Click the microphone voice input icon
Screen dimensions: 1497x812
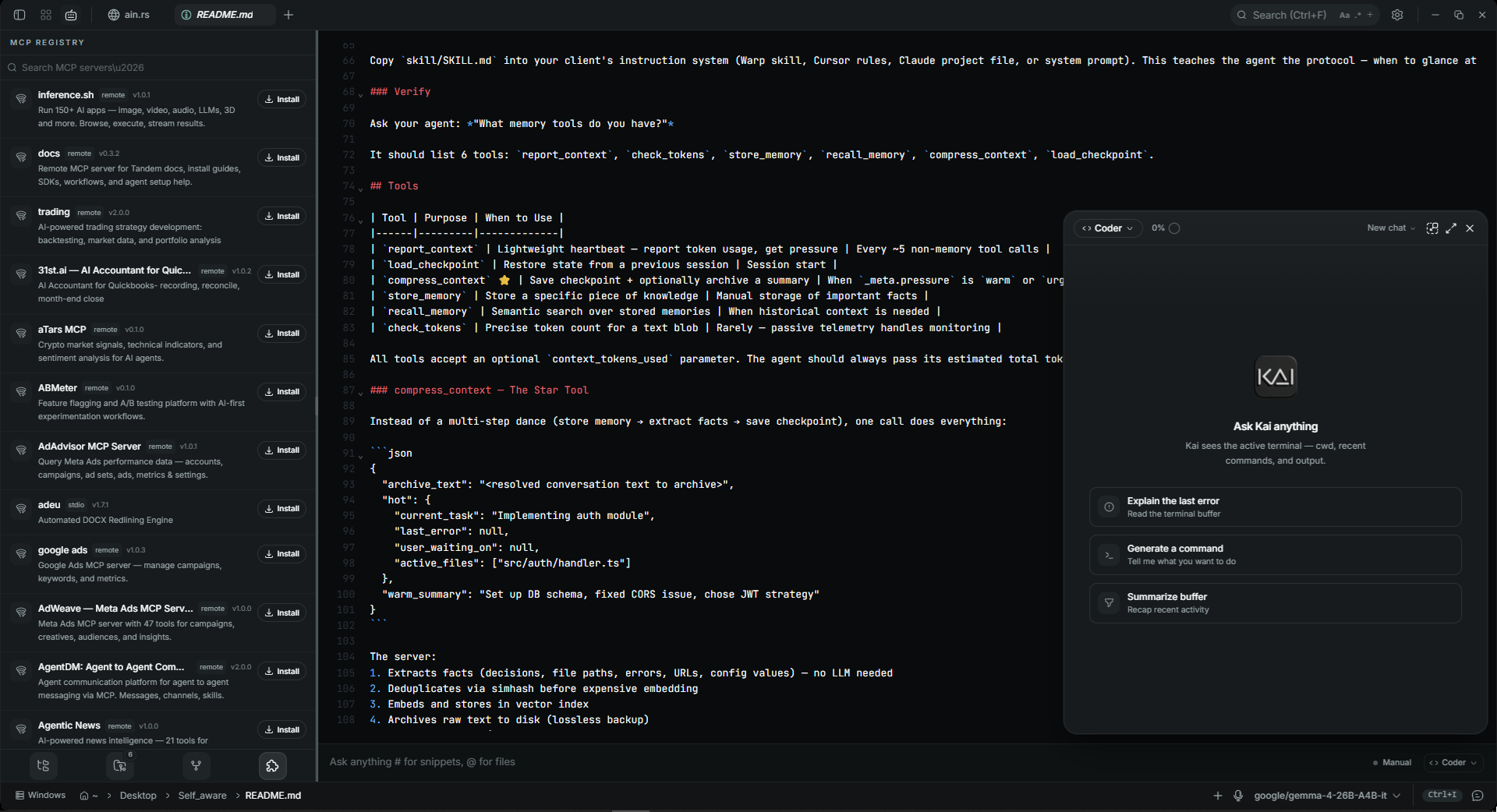(1238, 796)
